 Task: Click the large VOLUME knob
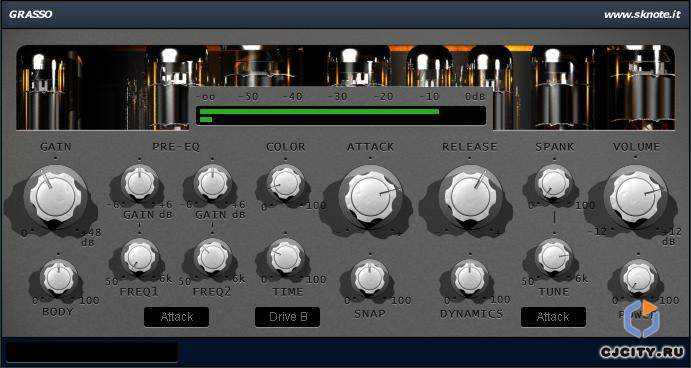point(635,197)
